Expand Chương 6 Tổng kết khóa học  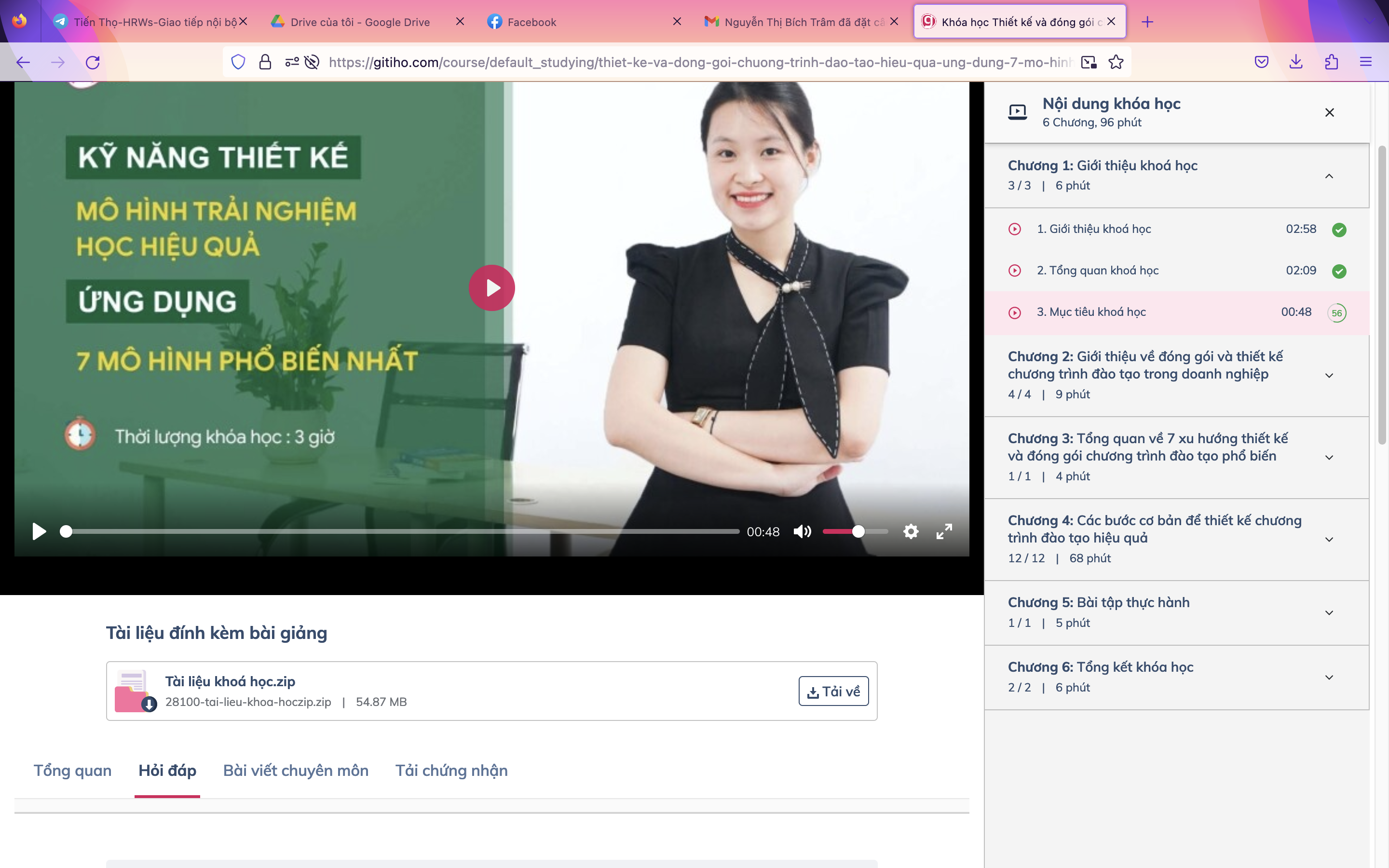coord(1329,678)
